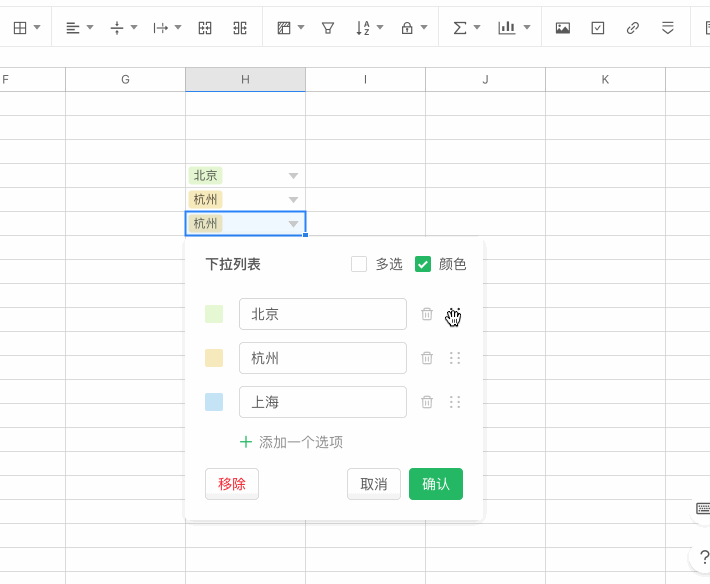710x584 pixels.
Task: Insert an image
Action: pos(563,28)
